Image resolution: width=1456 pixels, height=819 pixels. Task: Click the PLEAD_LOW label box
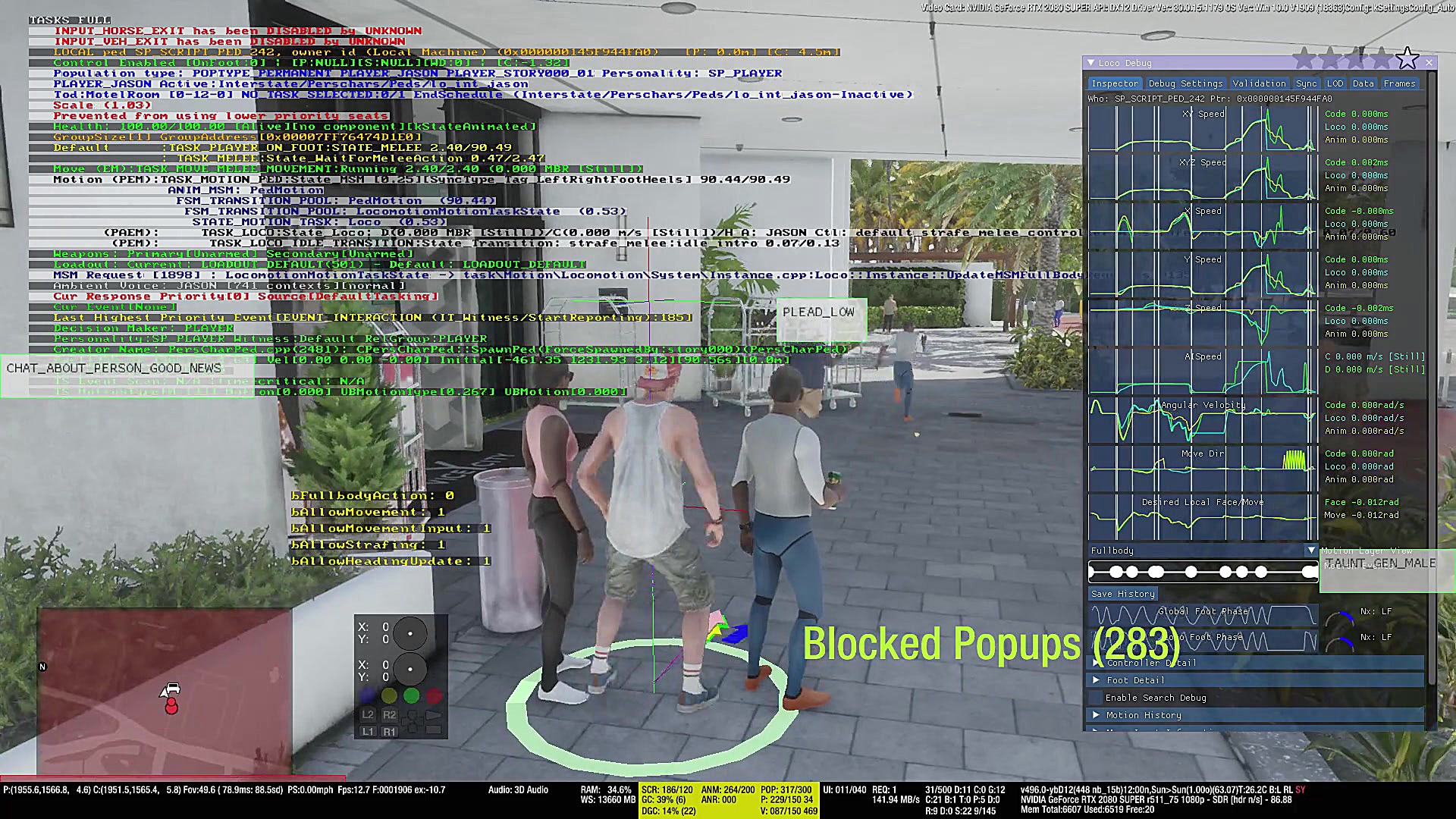pyautogui.click(x=821, y=318)
